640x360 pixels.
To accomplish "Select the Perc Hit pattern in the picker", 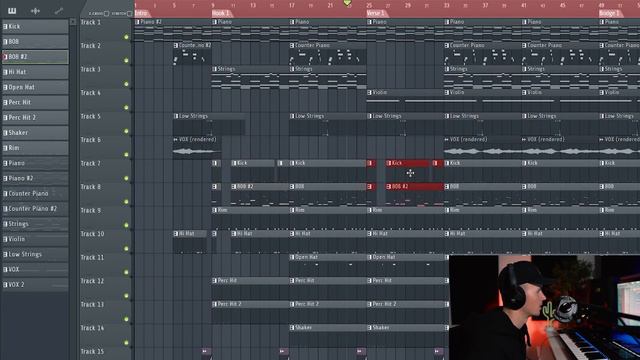I will coord(36,102).
